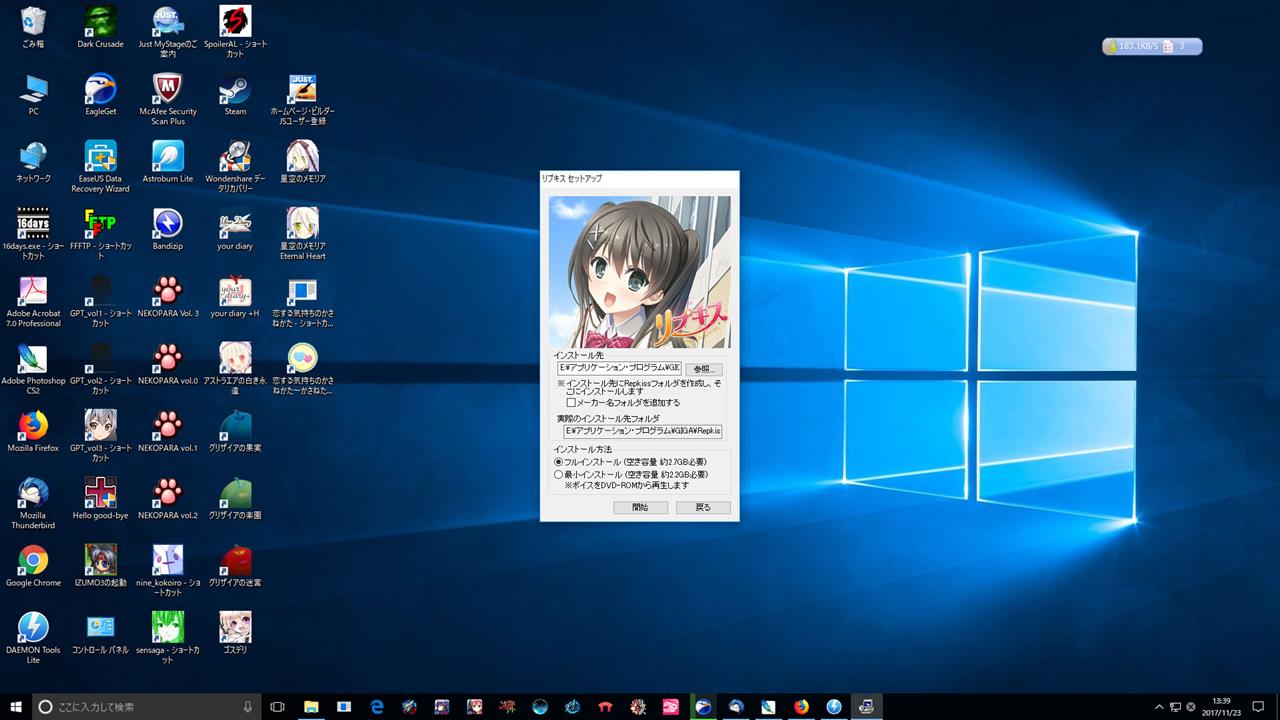Switch to the setup installer taskbar item
Viewport: 1280px width, 720px height.
coord(866,706)
